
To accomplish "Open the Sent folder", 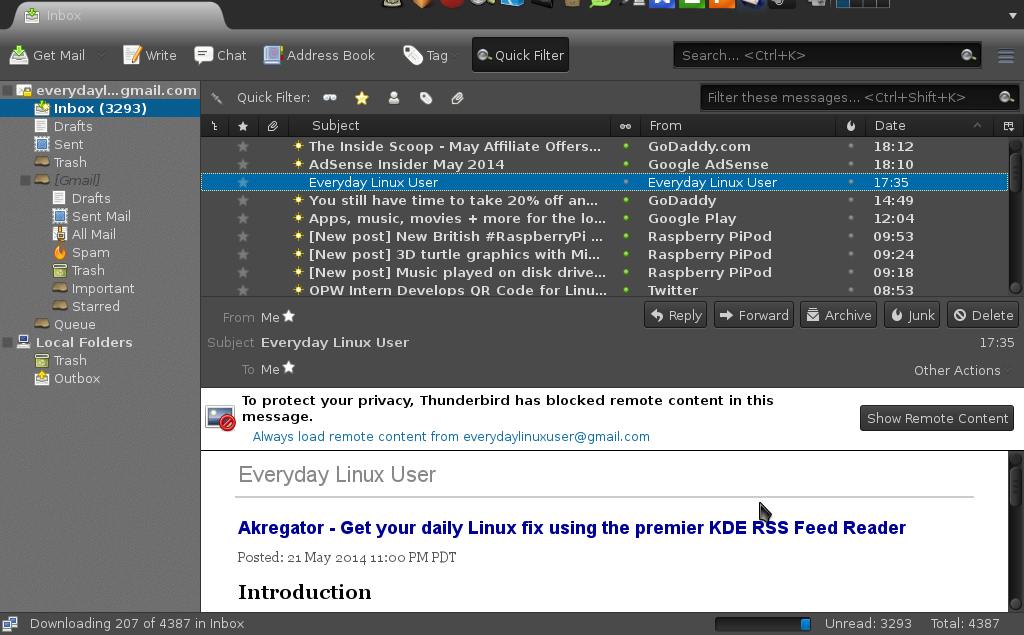I will 68,144.
